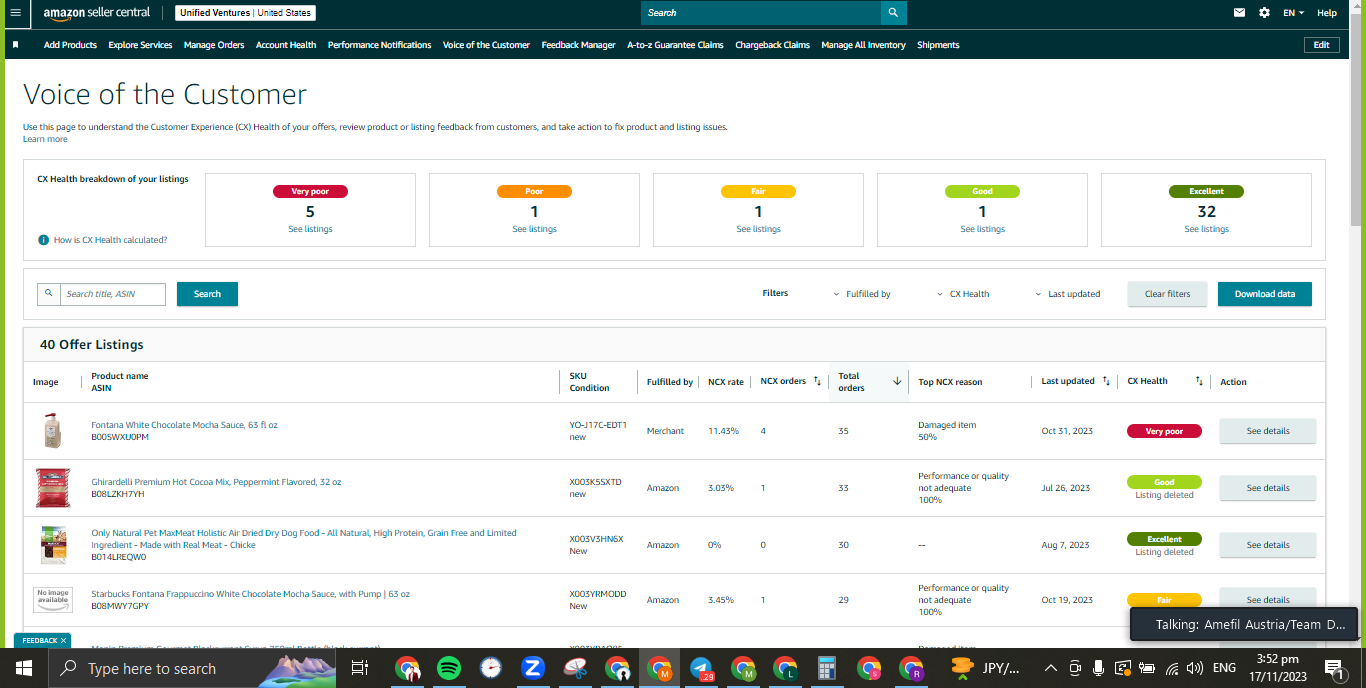Open Shipments menu item
The height and width of the screenshot is (688, 1366).
tap(938, 45)
